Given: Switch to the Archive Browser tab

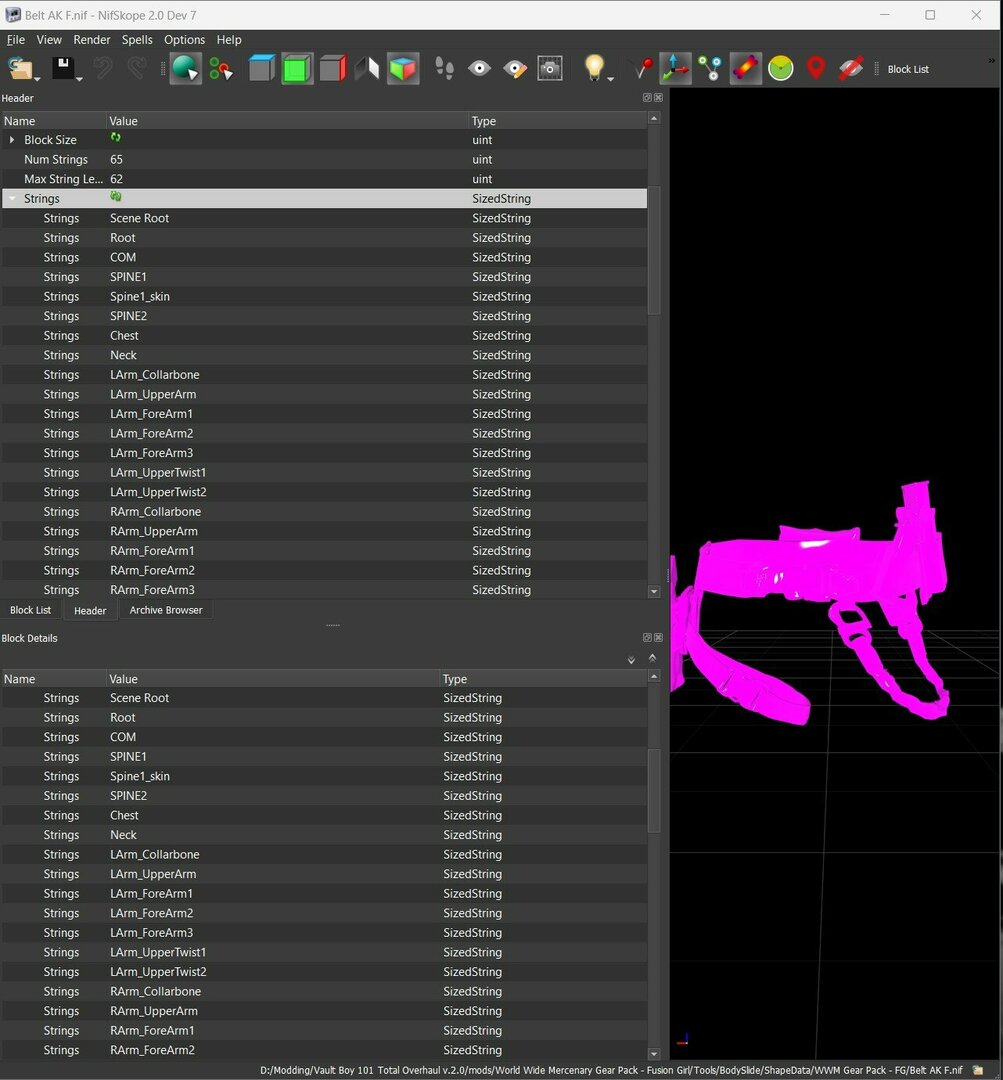Looking at the screenshot, I should (166, 610).
